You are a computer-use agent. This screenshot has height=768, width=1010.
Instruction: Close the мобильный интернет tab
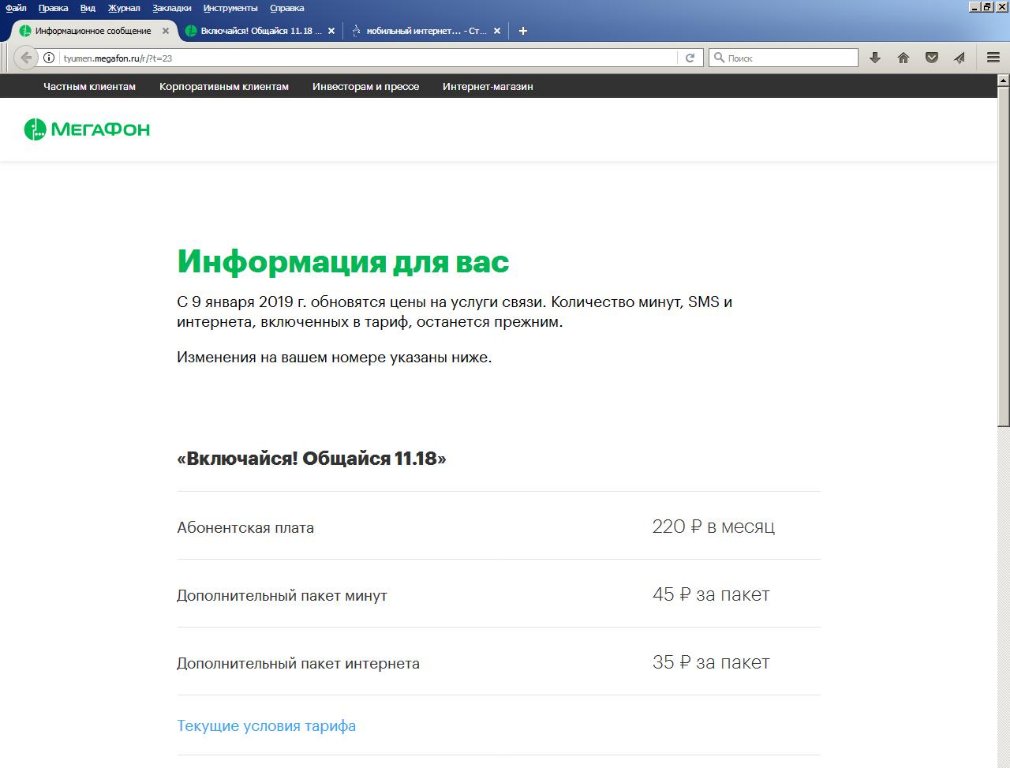(497, 31)
